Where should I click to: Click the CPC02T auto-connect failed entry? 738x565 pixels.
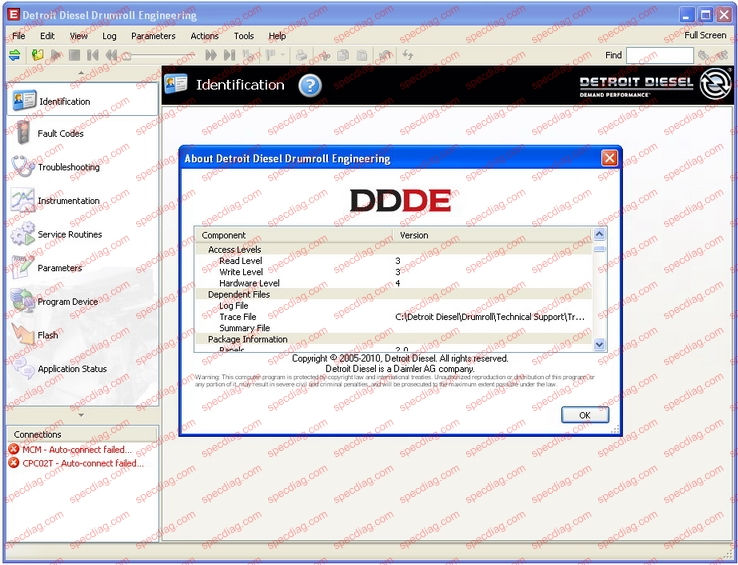(77, 463)
